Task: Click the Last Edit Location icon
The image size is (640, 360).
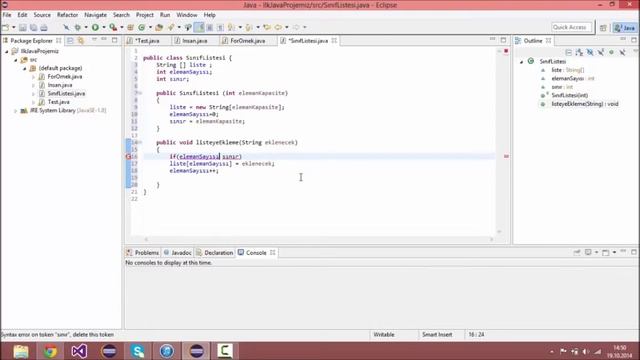Action: pyautogui.click(x=267, y=27)
